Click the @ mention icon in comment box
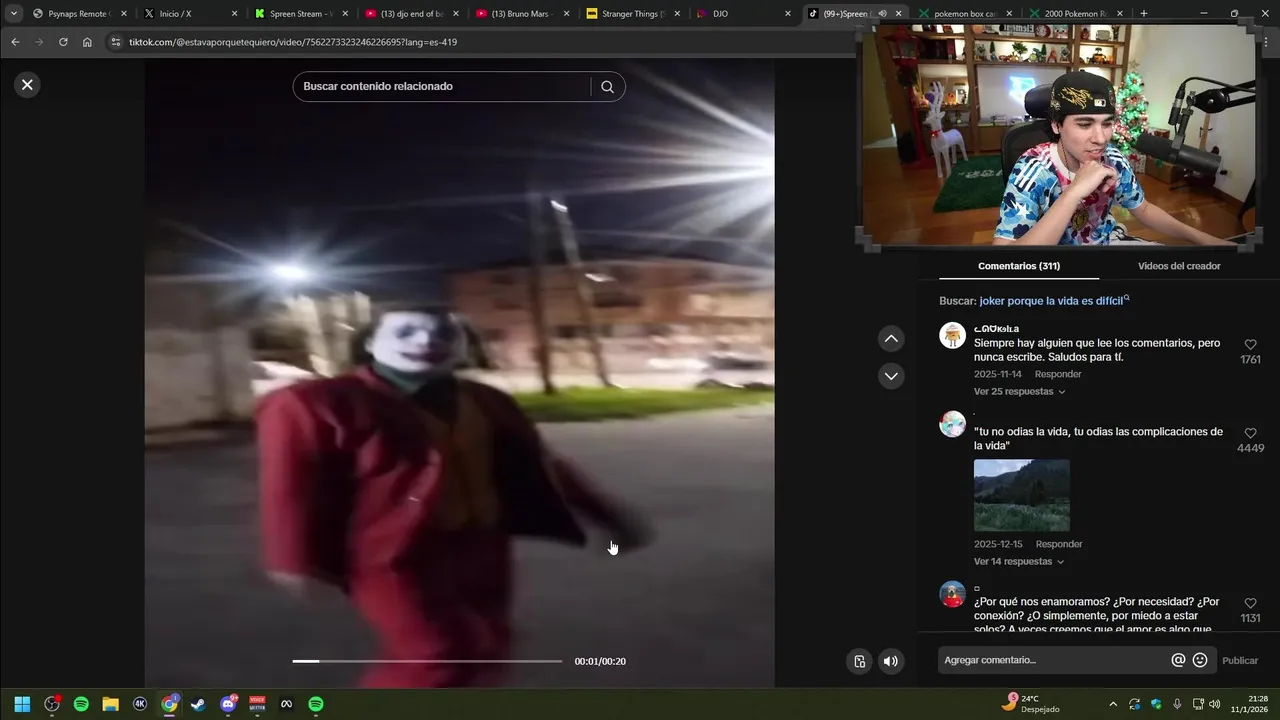The width and height of the screenshot is (1280, 720). (x=1178, y=660)
